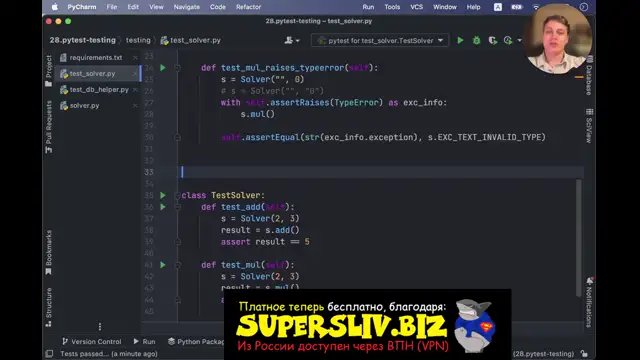The width and height of the screenshot is (640, 360).
Task: Close the requirements.txt tab
Action: (x=135, y=58)
